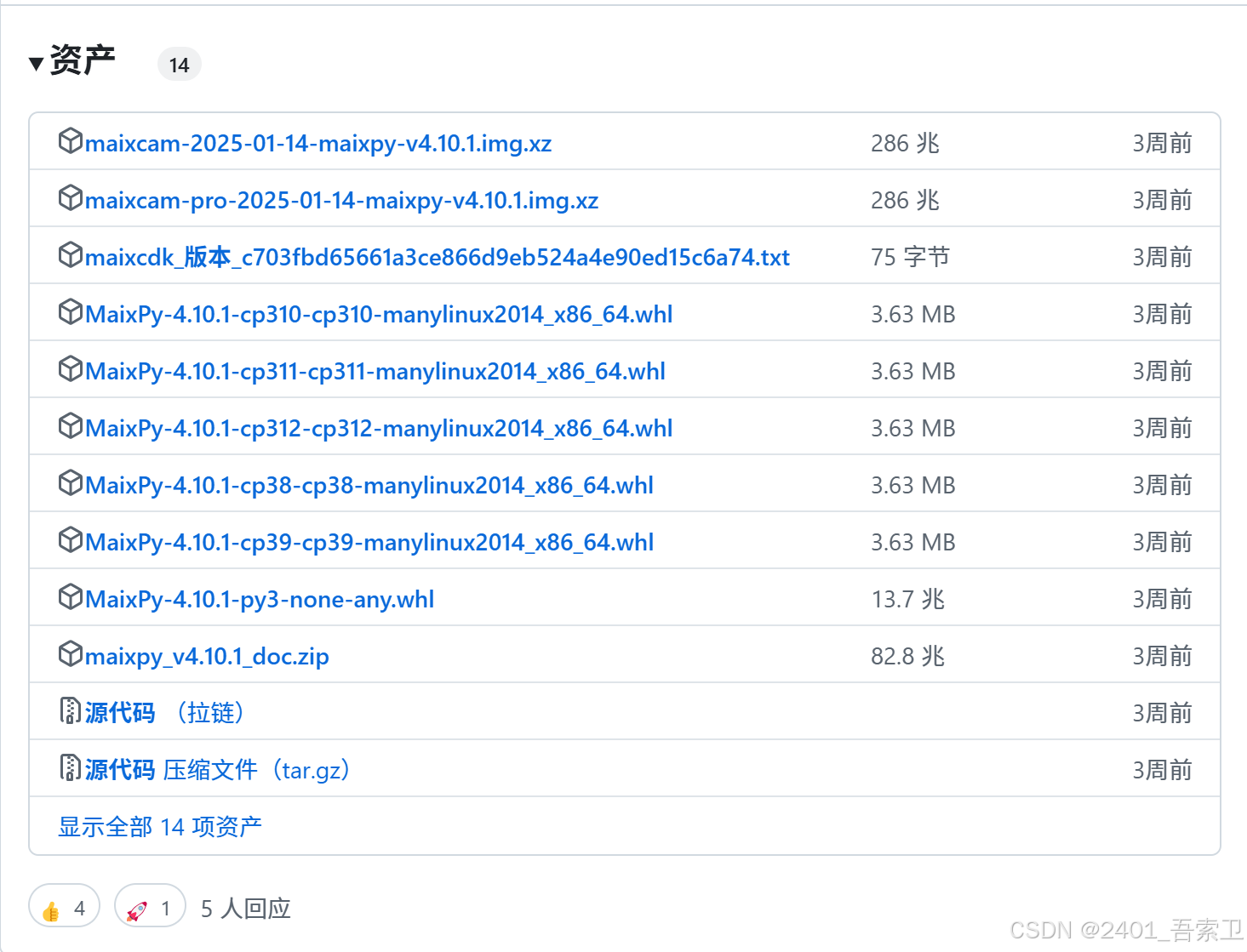This screenshot has height=952, width=1247.
Task: Click 286 兆 size of maixcam-2025 image
Action: pyautogui.click(x=905, y=143)
